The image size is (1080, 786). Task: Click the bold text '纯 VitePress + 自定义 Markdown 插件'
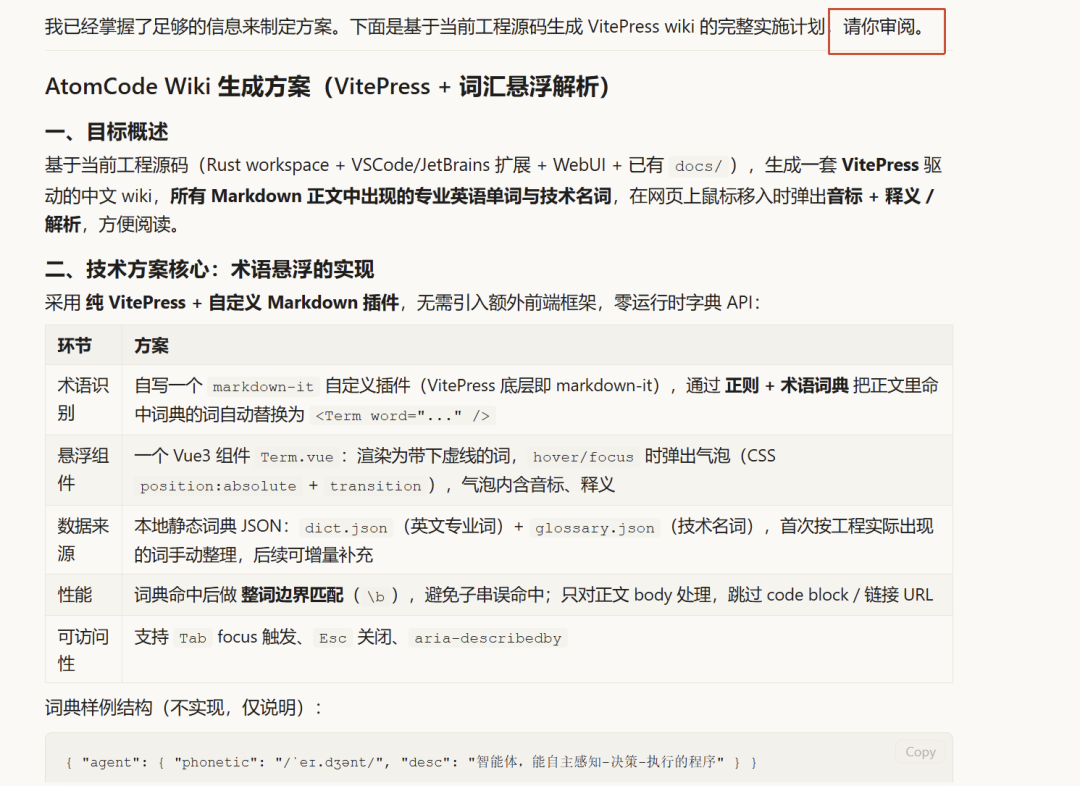(242, 302)
